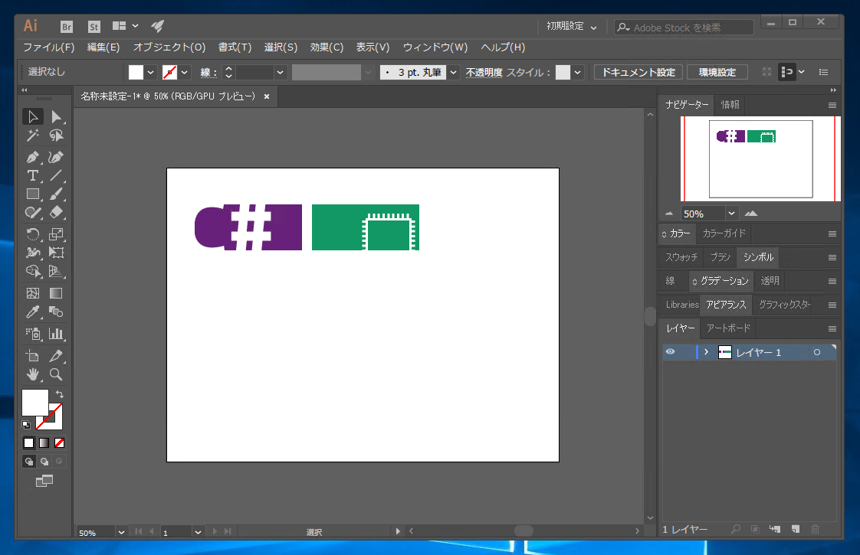The width and height of the screenshot is (860, 555).
Task: Select the Pen tool
Action: click(33, 157)
